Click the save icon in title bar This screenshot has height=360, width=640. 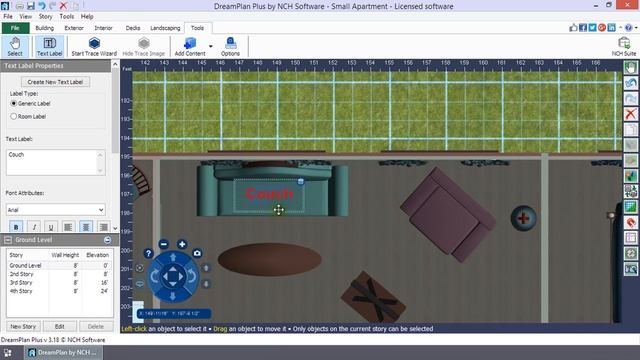coord(31,6)
